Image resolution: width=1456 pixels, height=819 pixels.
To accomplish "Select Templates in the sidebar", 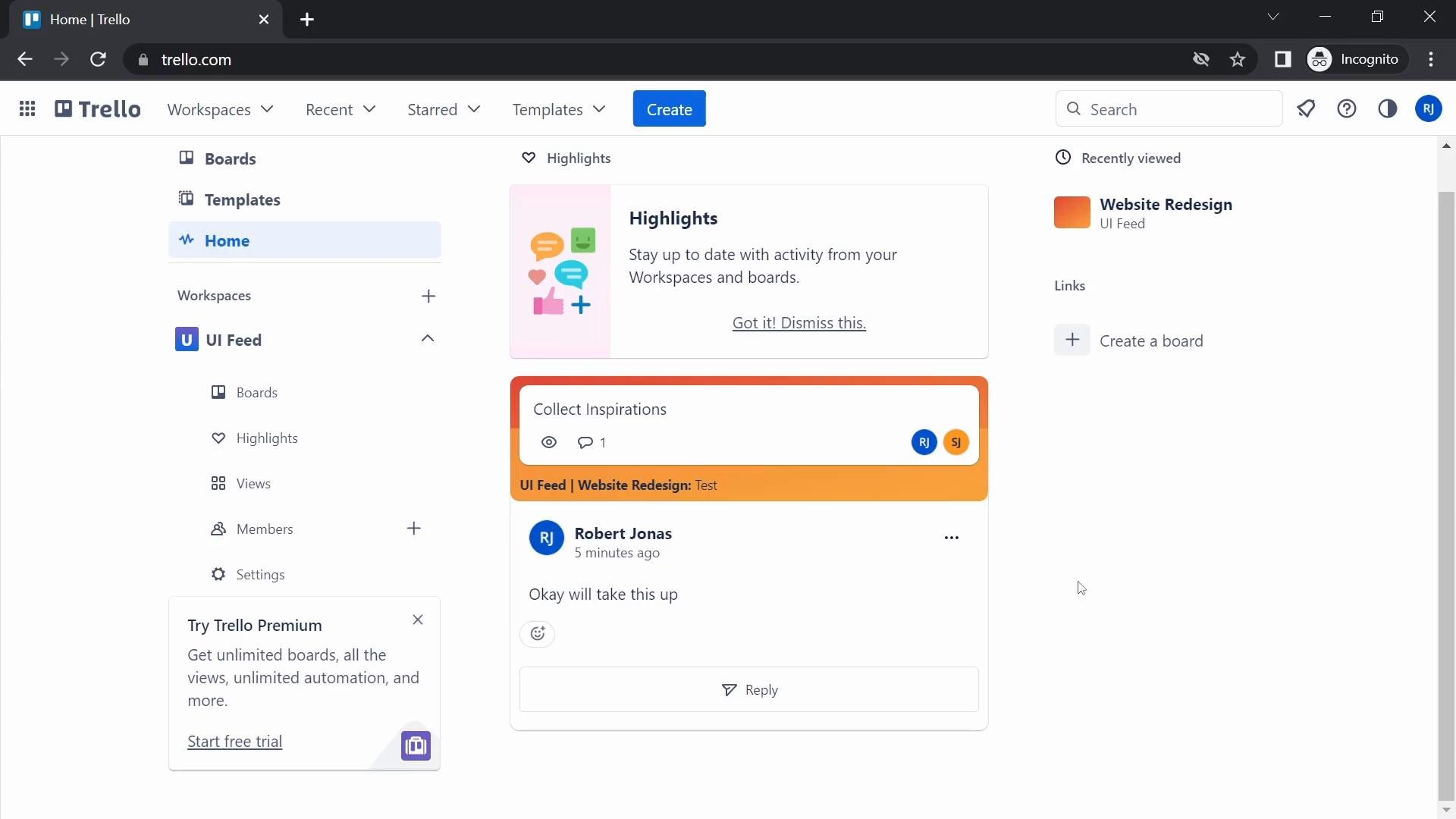I will coord(304,199).
